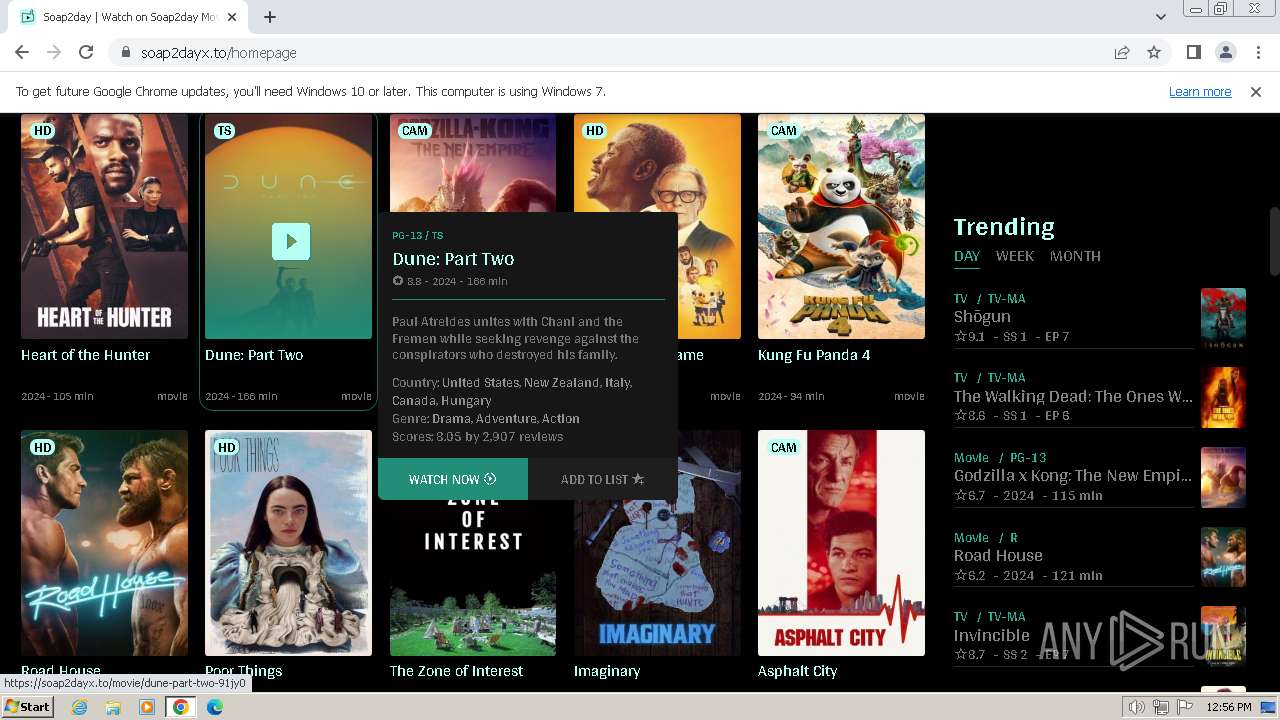
Task: Click the Scores: 8.05 by 2,907 reviews line
Action: pos(478,436)
